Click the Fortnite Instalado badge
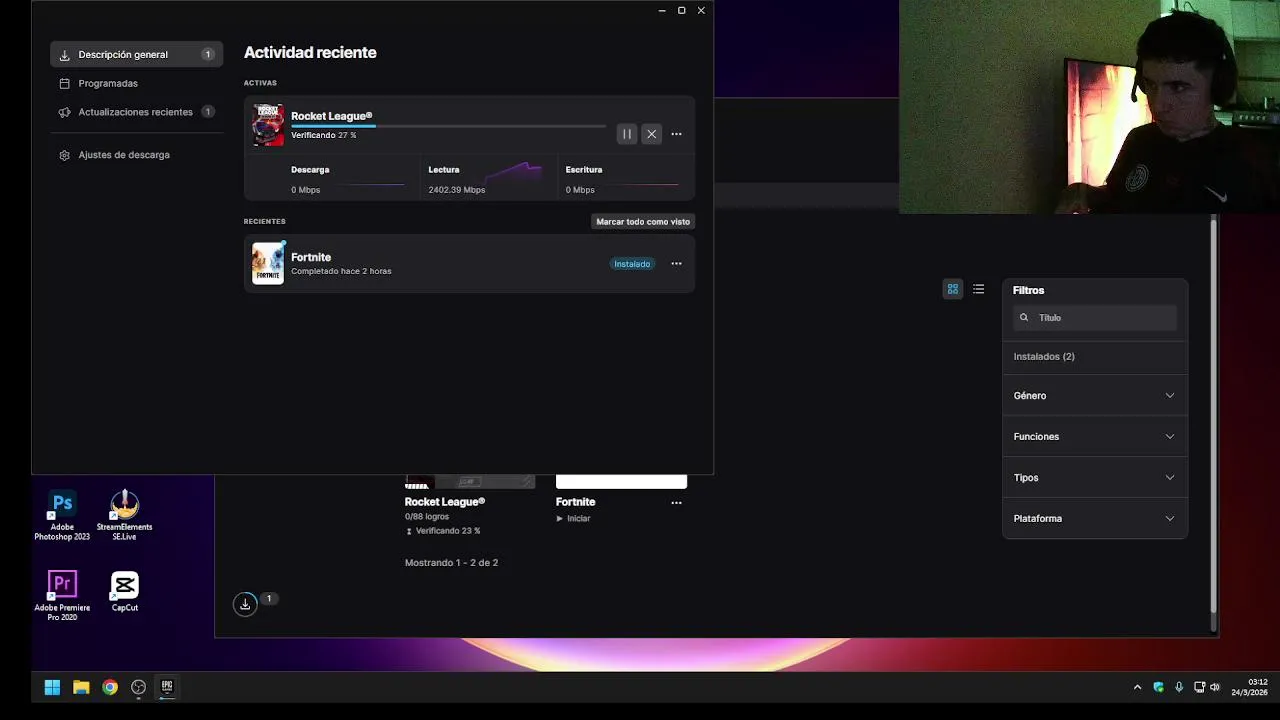Viewport: 1280px width, 720px height. point(632,264)
